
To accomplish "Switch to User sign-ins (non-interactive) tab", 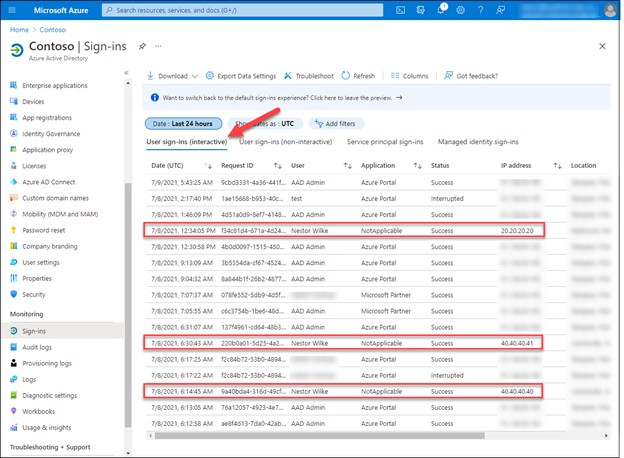I will (285, 142).
